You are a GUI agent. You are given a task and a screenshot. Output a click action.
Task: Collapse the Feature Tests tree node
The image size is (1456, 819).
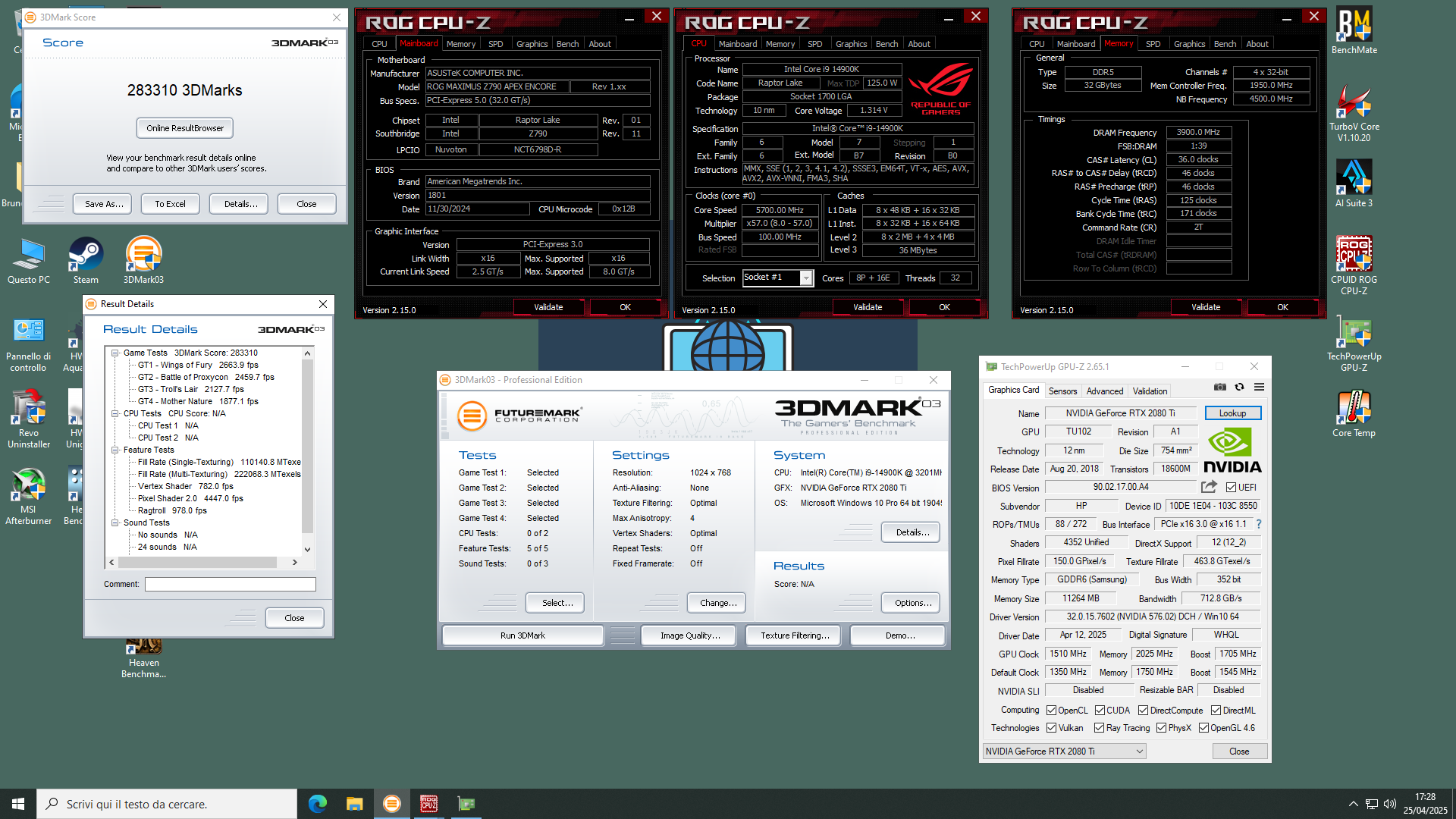pos(115,450)
